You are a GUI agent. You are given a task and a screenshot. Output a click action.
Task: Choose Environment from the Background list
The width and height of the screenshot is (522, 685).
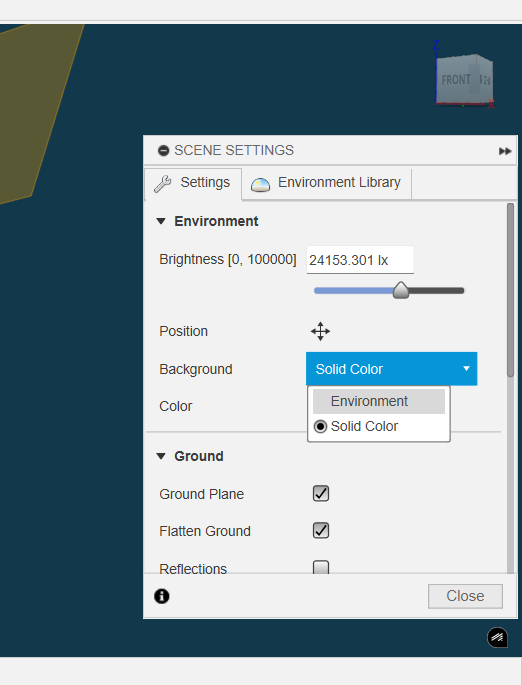(379, 401)
